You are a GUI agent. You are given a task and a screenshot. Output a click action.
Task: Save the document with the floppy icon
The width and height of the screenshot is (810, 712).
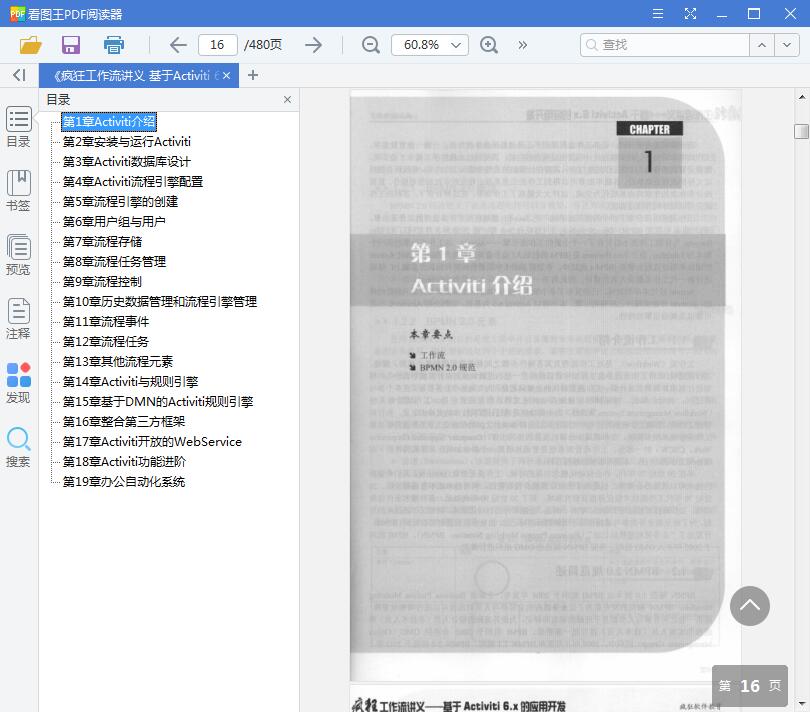point(71,45)
